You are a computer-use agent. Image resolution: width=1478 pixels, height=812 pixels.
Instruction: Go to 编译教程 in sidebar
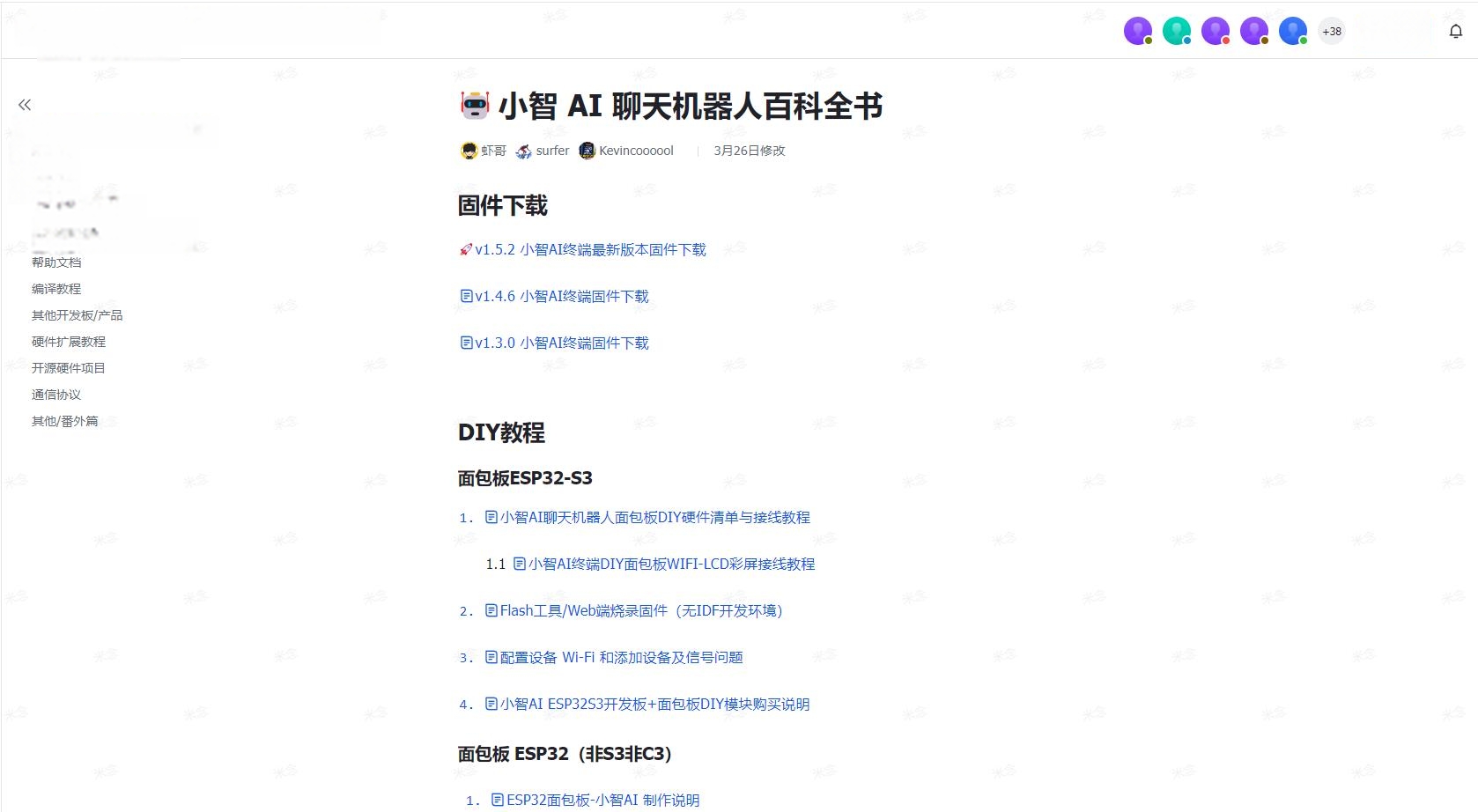tap(56, 289)
